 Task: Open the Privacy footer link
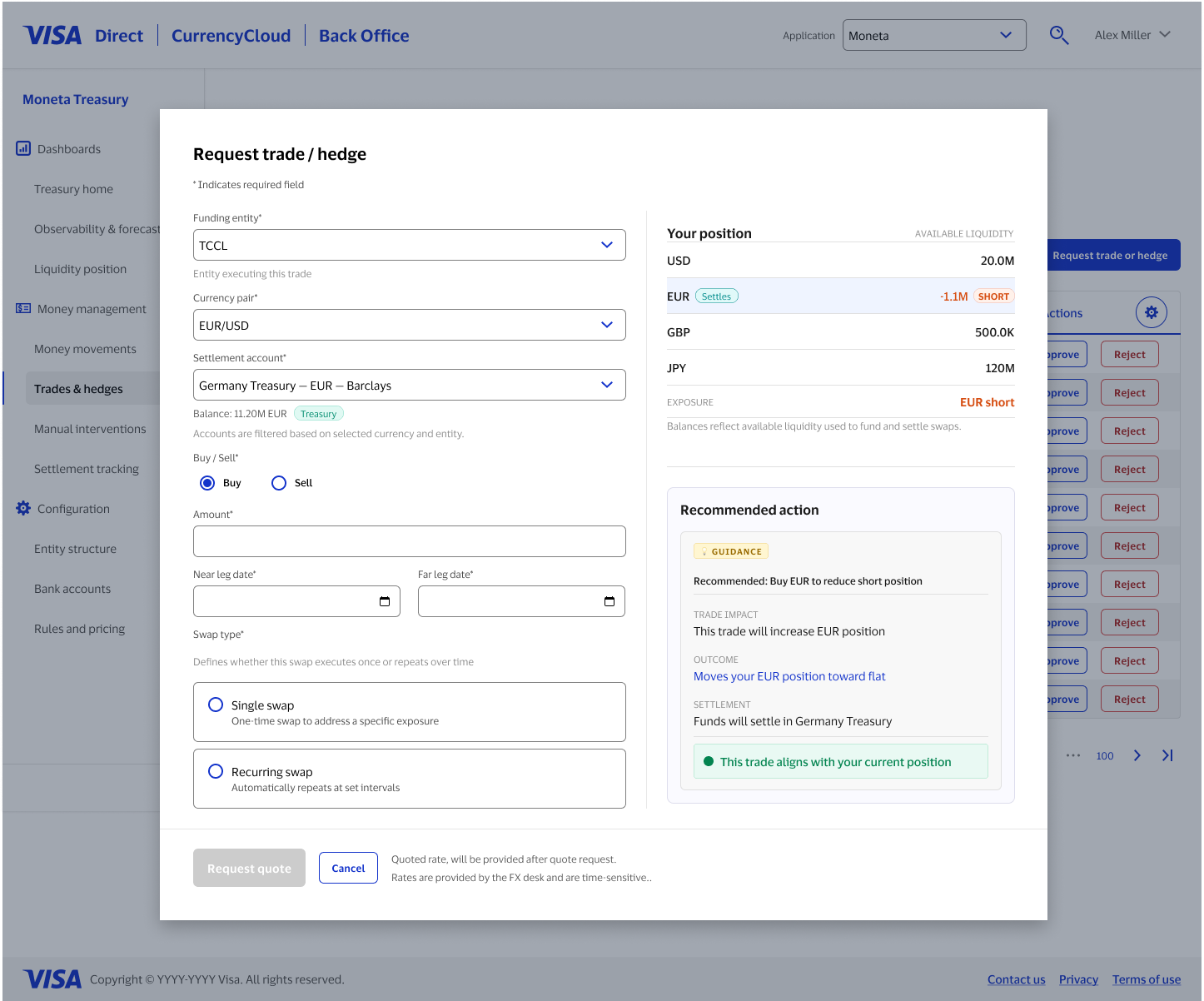1078,979
